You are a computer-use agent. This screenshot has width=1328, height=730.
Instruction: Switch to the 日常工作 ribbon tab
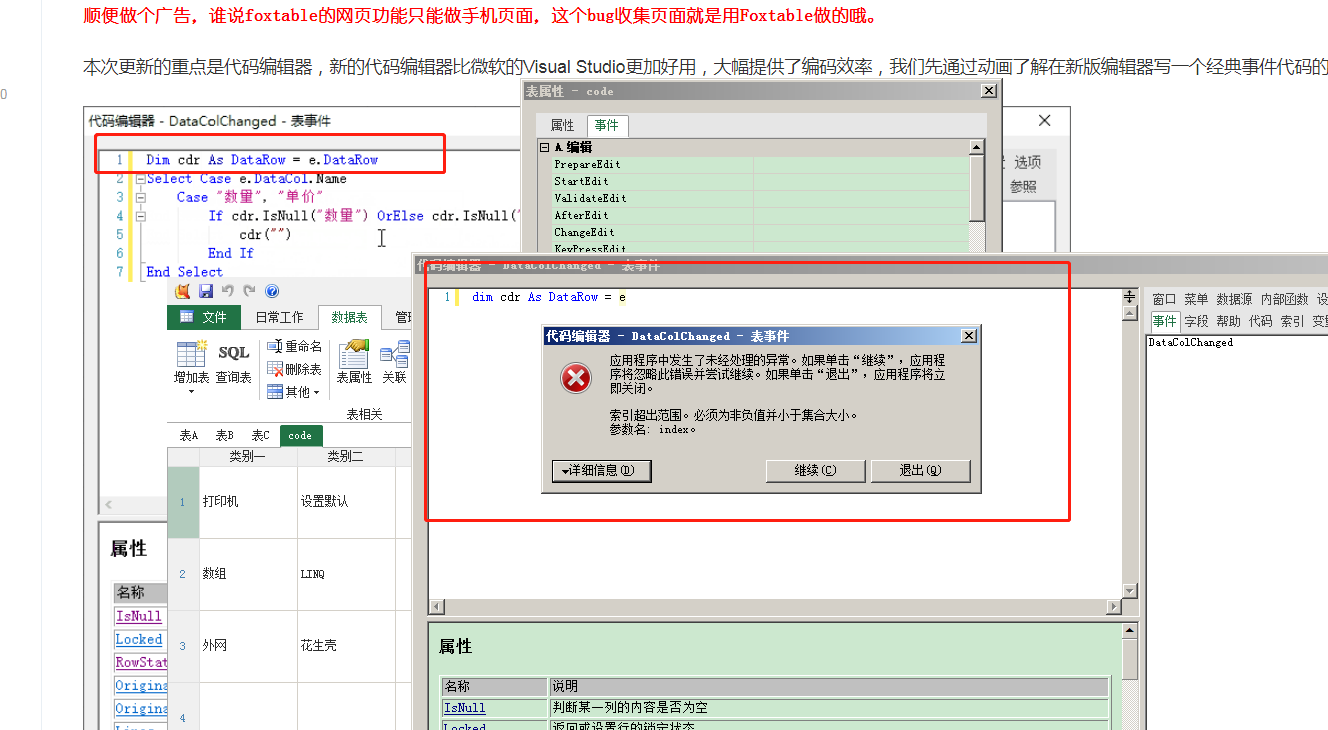(279, 317)
